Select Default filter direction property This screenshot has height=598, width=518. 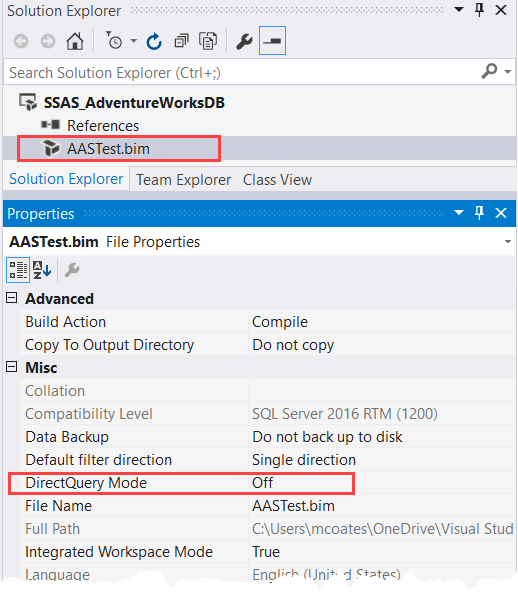(x=98, y=460)
